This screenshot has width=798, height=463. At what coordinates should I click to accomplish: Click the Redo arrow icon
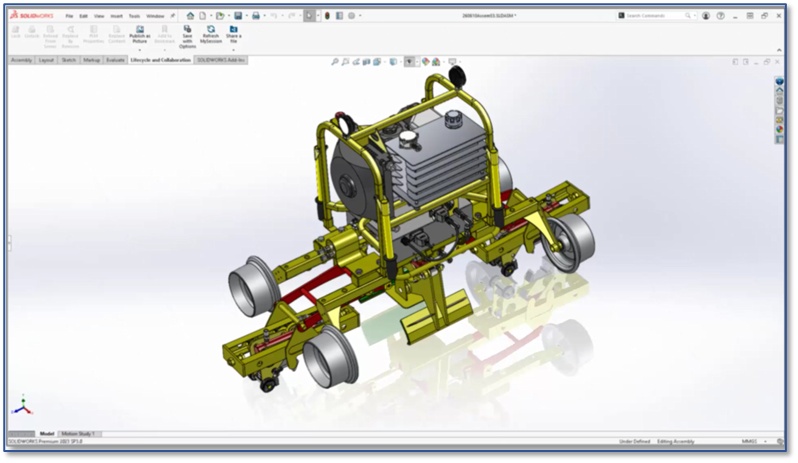[292, 16]
